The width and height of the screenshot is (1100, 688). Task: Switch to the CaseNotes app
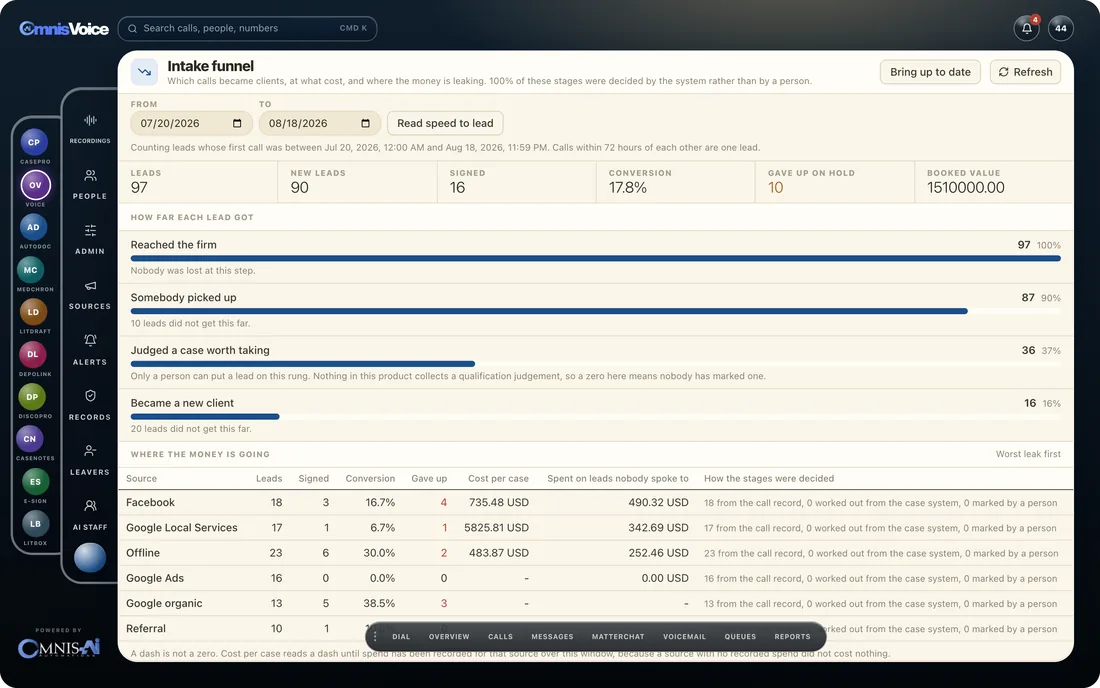point(29,439)
